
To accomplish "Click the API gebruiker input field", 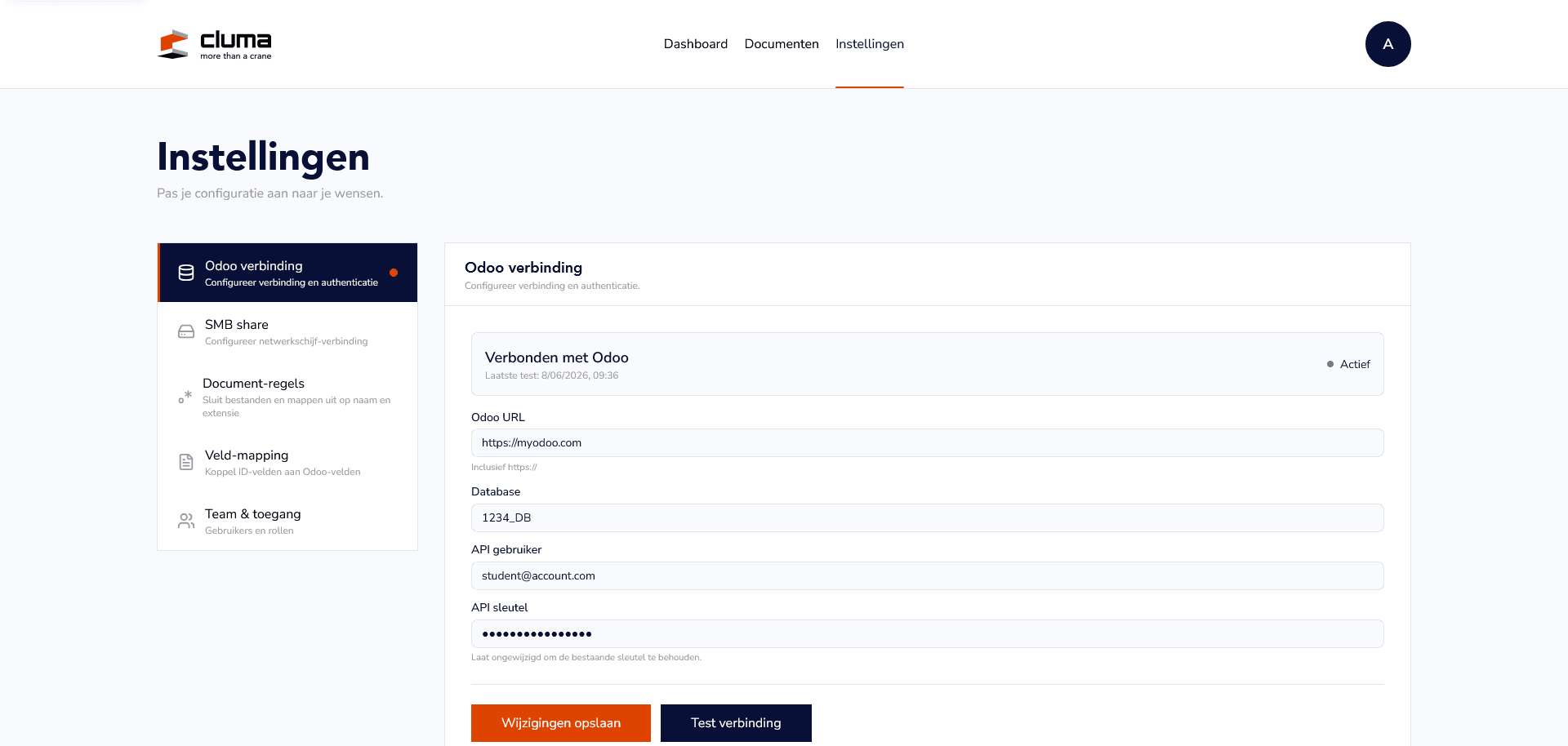I will pyautogui.click(x=928, y=575).
